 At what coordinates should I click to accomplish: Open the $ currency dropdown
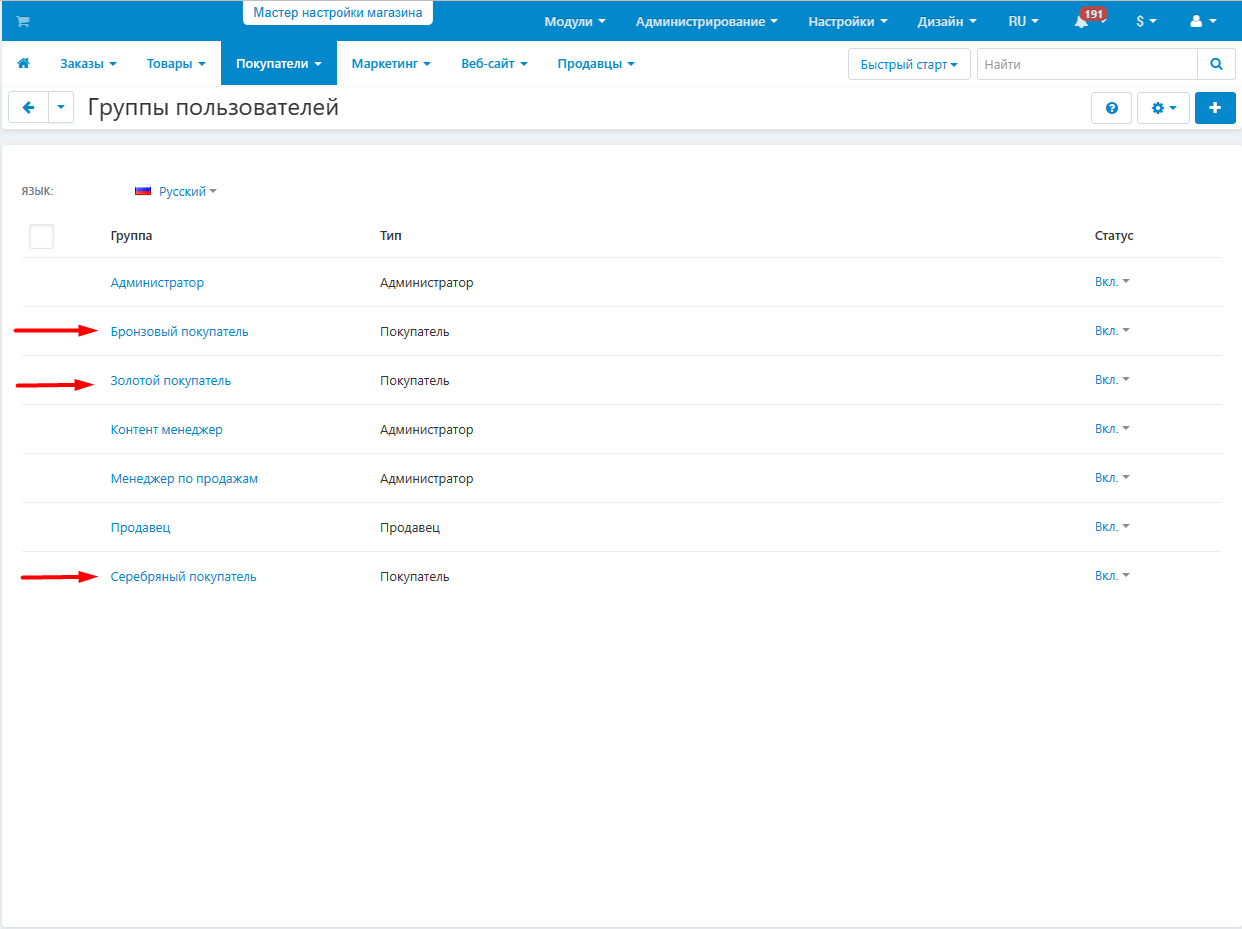tap(1146, 21)
